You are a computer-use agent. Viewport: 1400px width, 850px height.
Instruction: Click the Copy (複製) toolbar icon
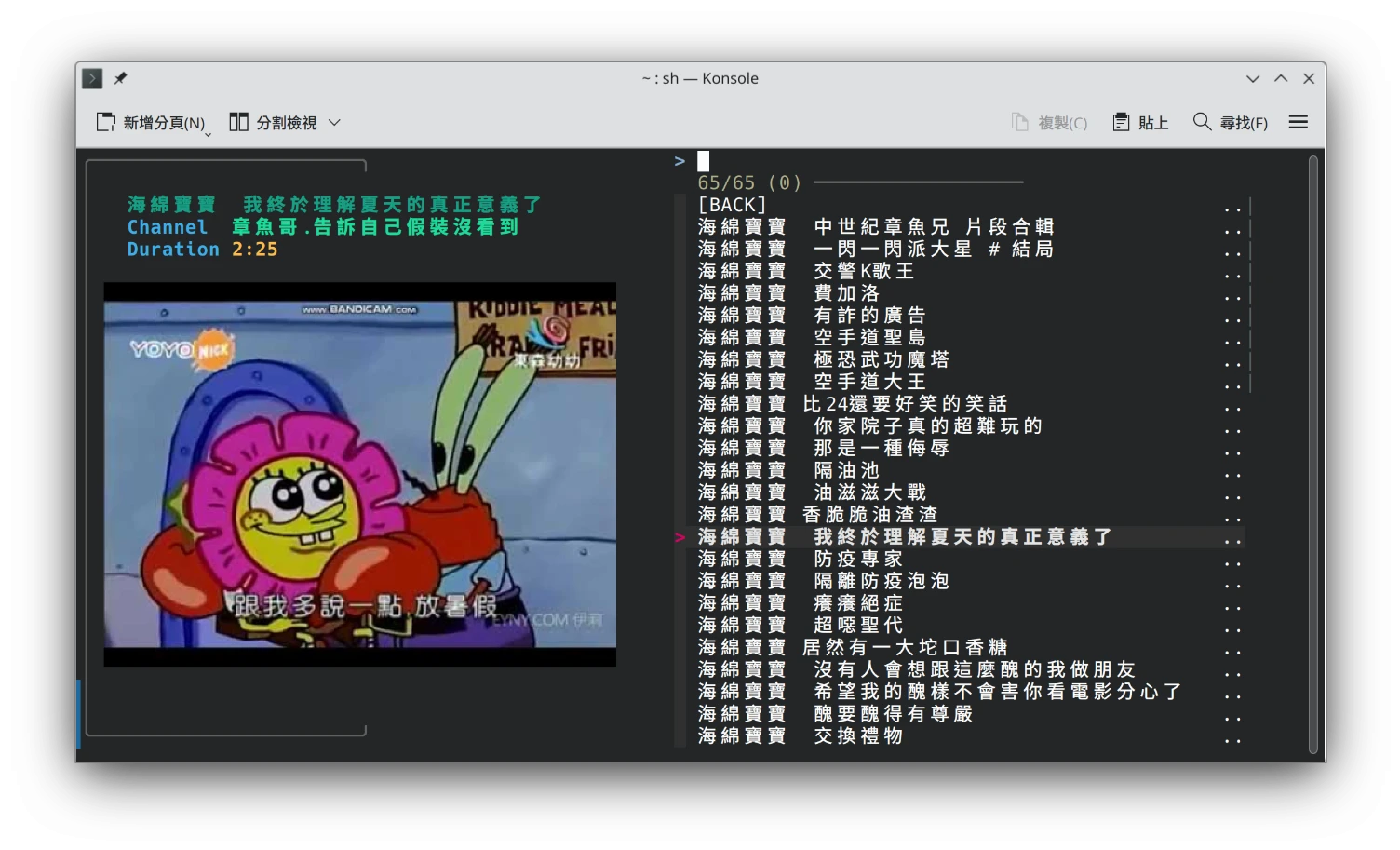click(x=1020, y=122)
